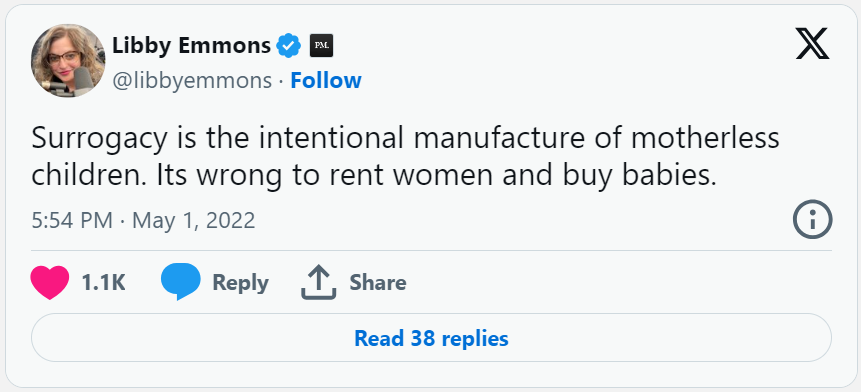Open Libby Emmons' profile photo
Viewport: 861px width, 392px height.
[68, 61]
